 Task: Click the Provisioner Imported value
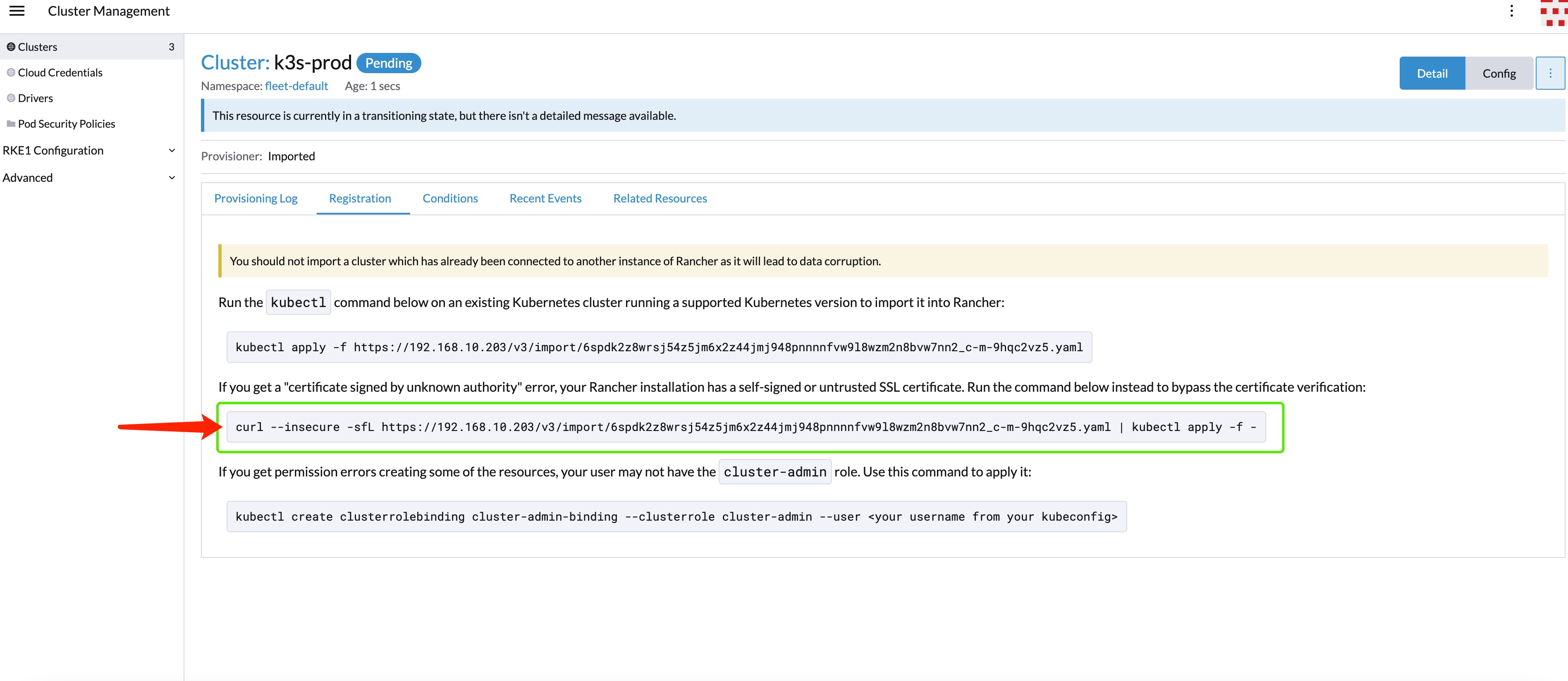pos(291,156)
